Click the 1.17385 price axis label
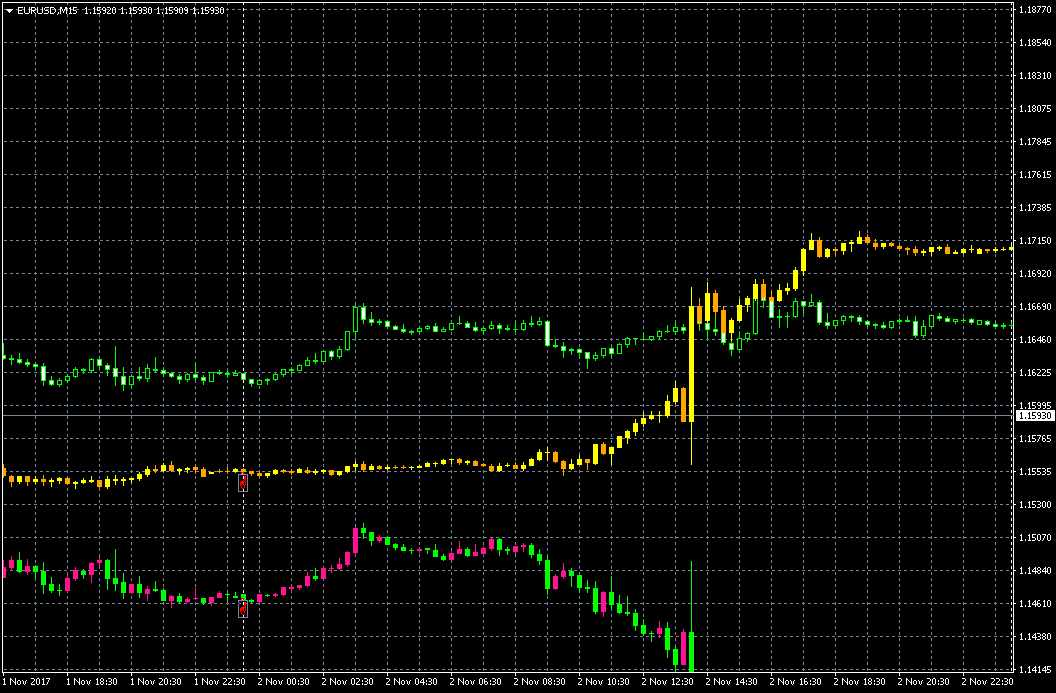The width and height of the screenshot is (1056, 693). click(1035, 207)
